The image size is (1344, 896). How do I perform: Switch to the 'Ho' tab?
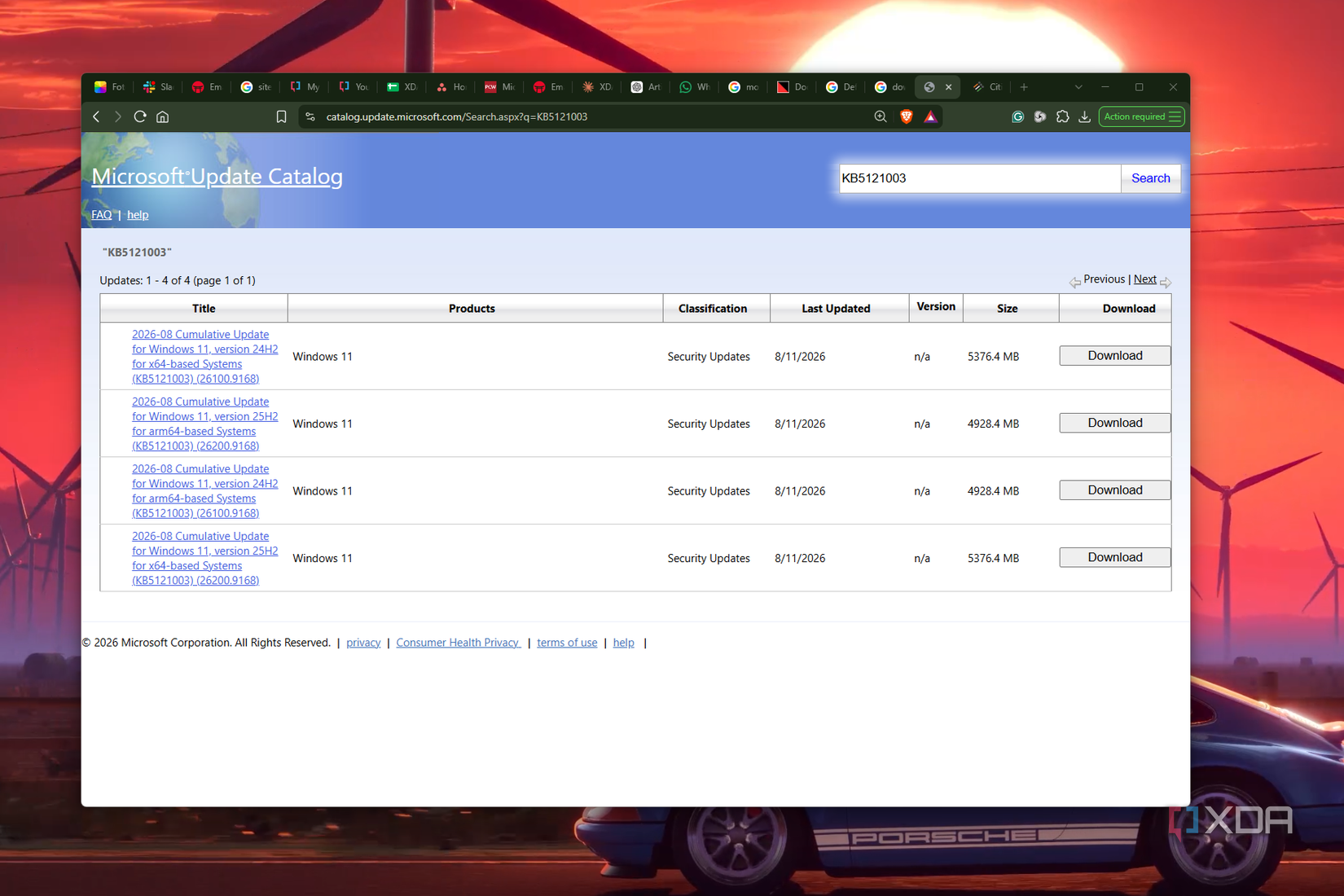tap(450, 87)
